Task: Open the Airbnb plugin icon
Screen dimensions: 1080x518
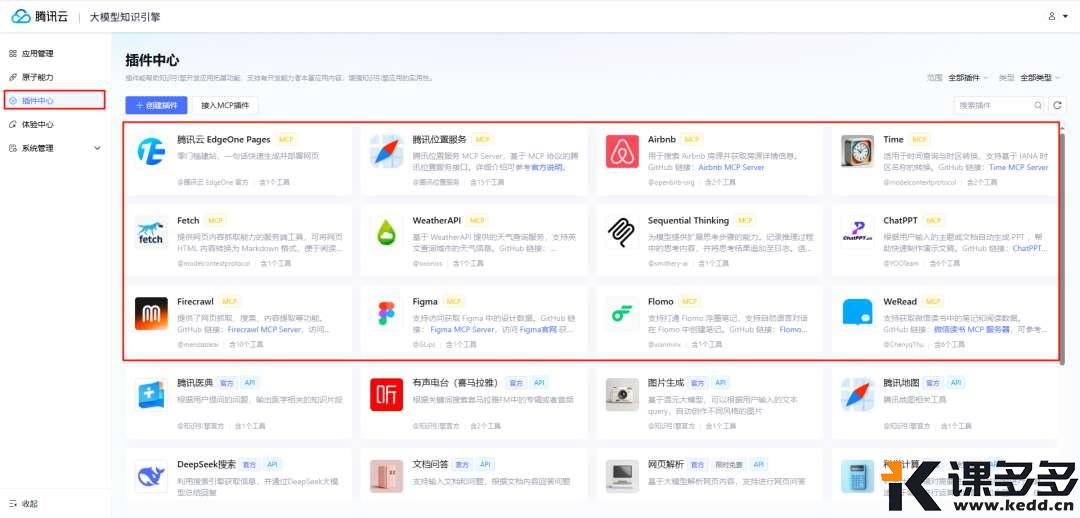Action: [623, 152]
